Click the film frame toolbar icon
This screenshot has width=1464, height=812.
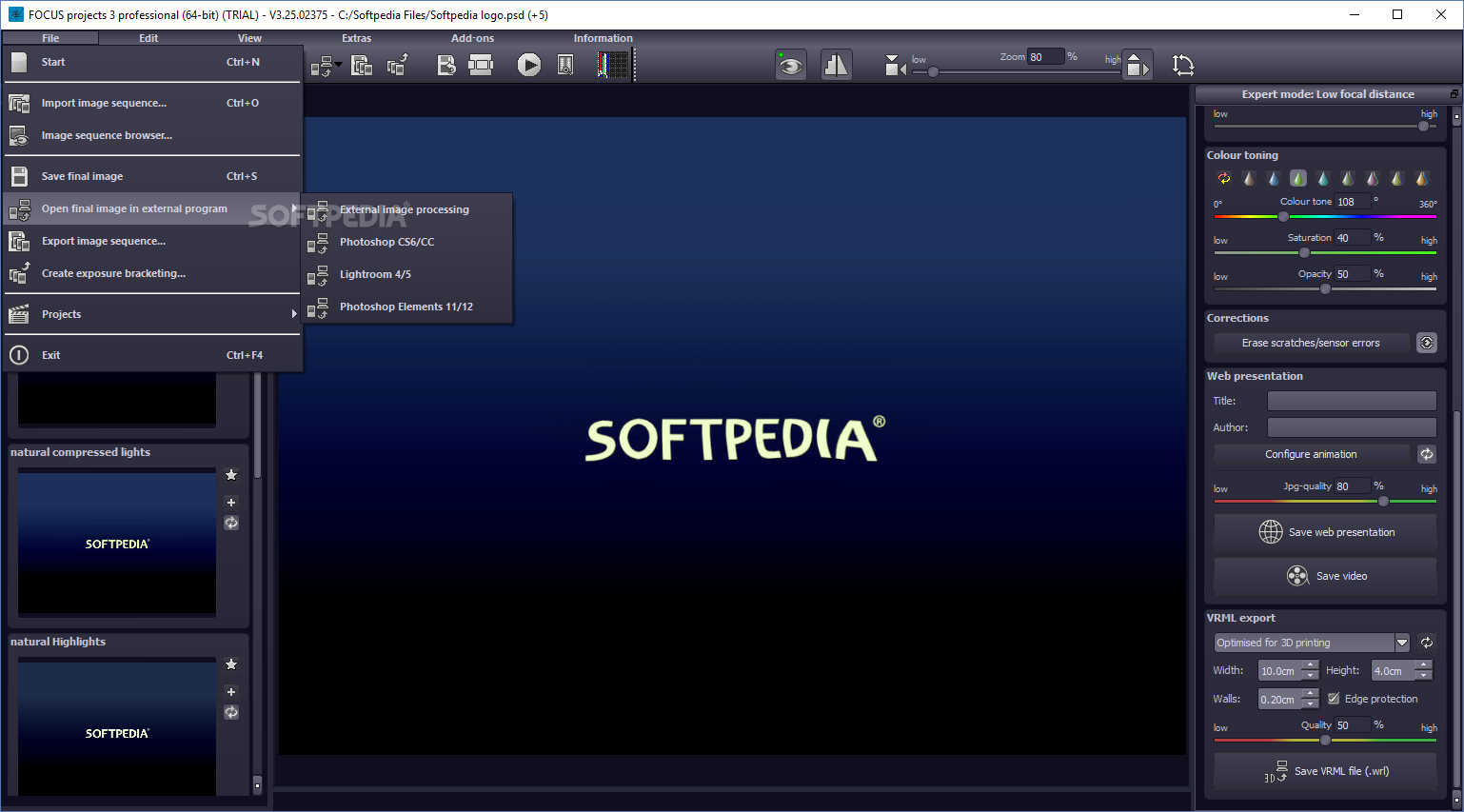point(482,65)
